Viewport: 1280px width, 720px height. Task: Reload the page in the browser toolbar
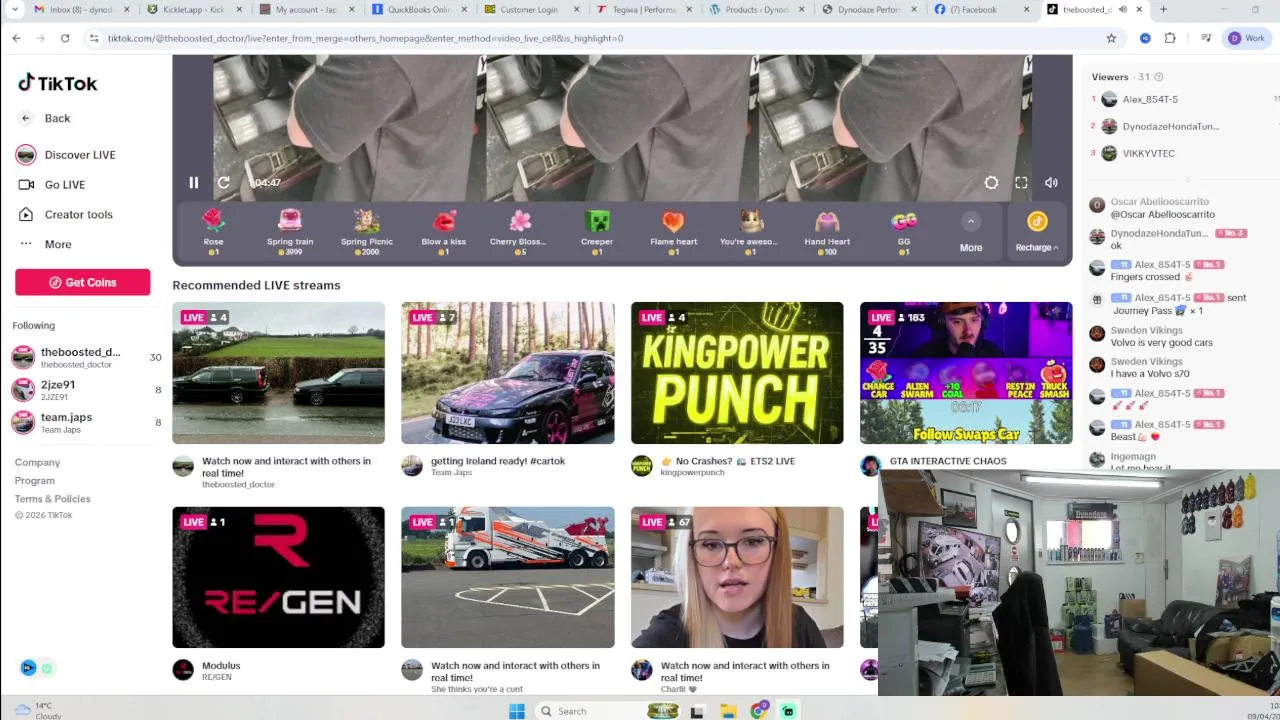pos(65,38)
